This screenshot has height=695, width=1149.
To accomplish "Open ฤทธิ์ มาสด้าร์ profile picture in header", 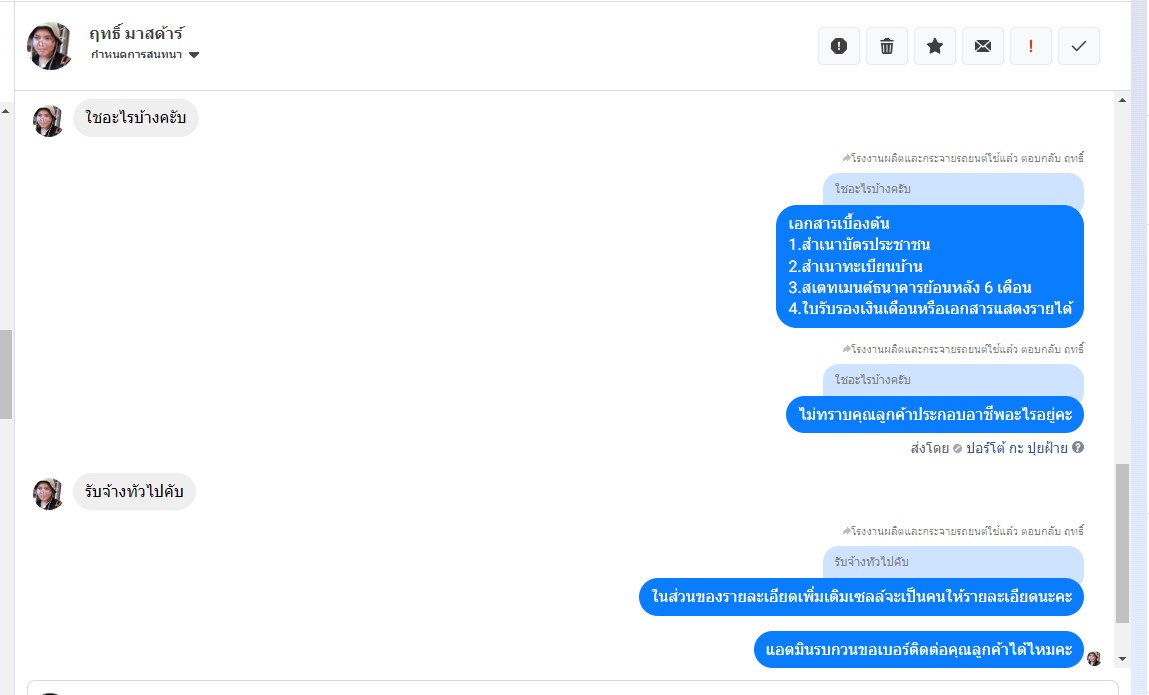I will tap(49, 45).
